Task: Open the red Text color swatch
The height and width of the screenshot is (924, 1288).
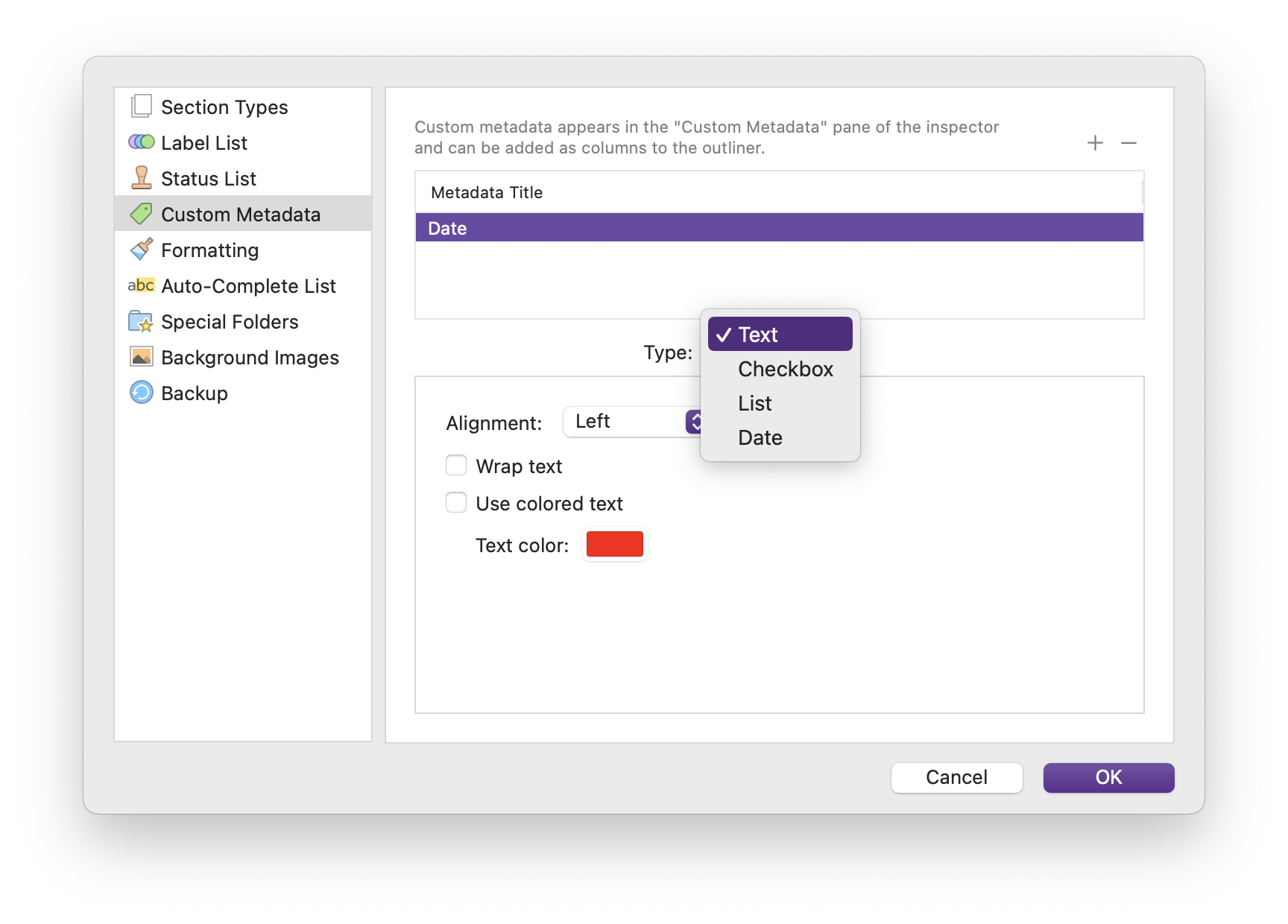Action: click(x=614, y=545)
